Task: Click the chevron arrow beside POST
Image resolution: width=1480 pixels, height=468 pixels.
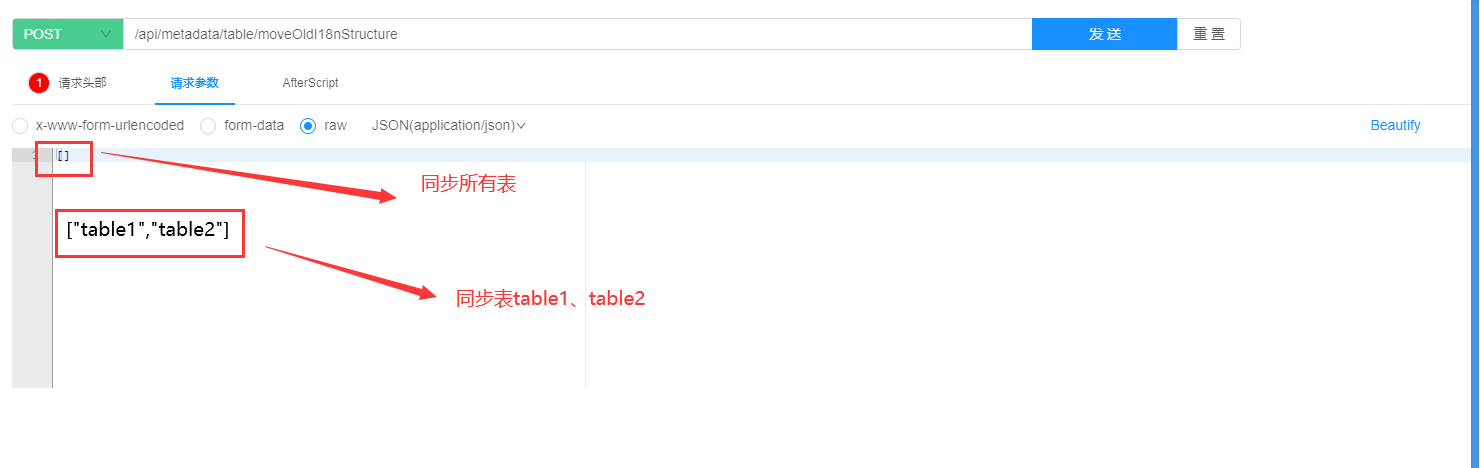Action: 106,34
